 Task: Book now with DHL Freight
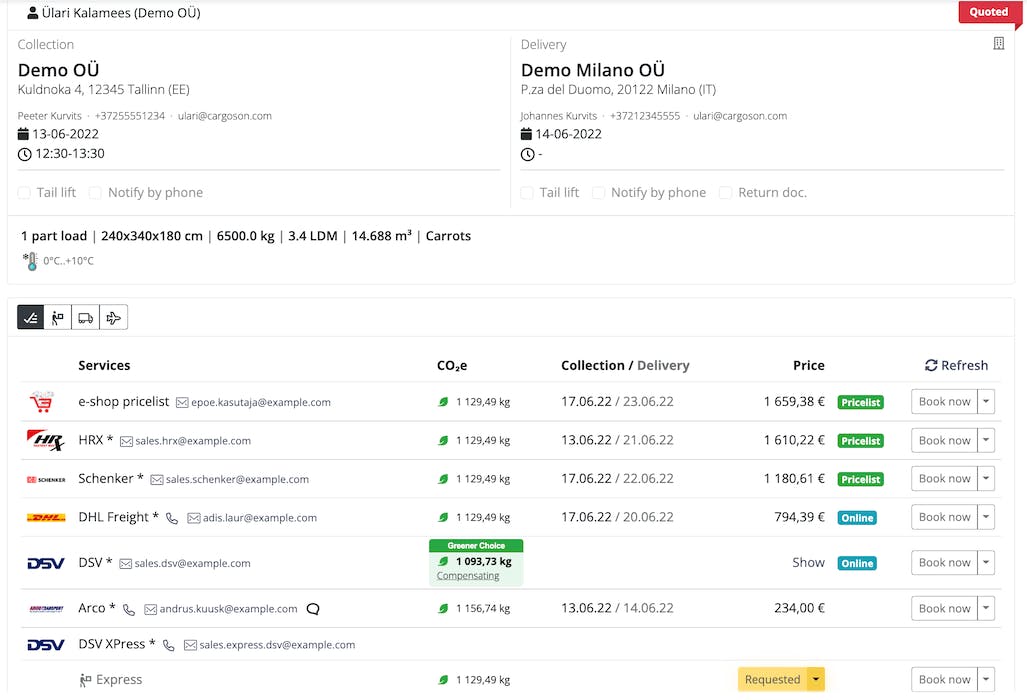(x=944, y=517)
